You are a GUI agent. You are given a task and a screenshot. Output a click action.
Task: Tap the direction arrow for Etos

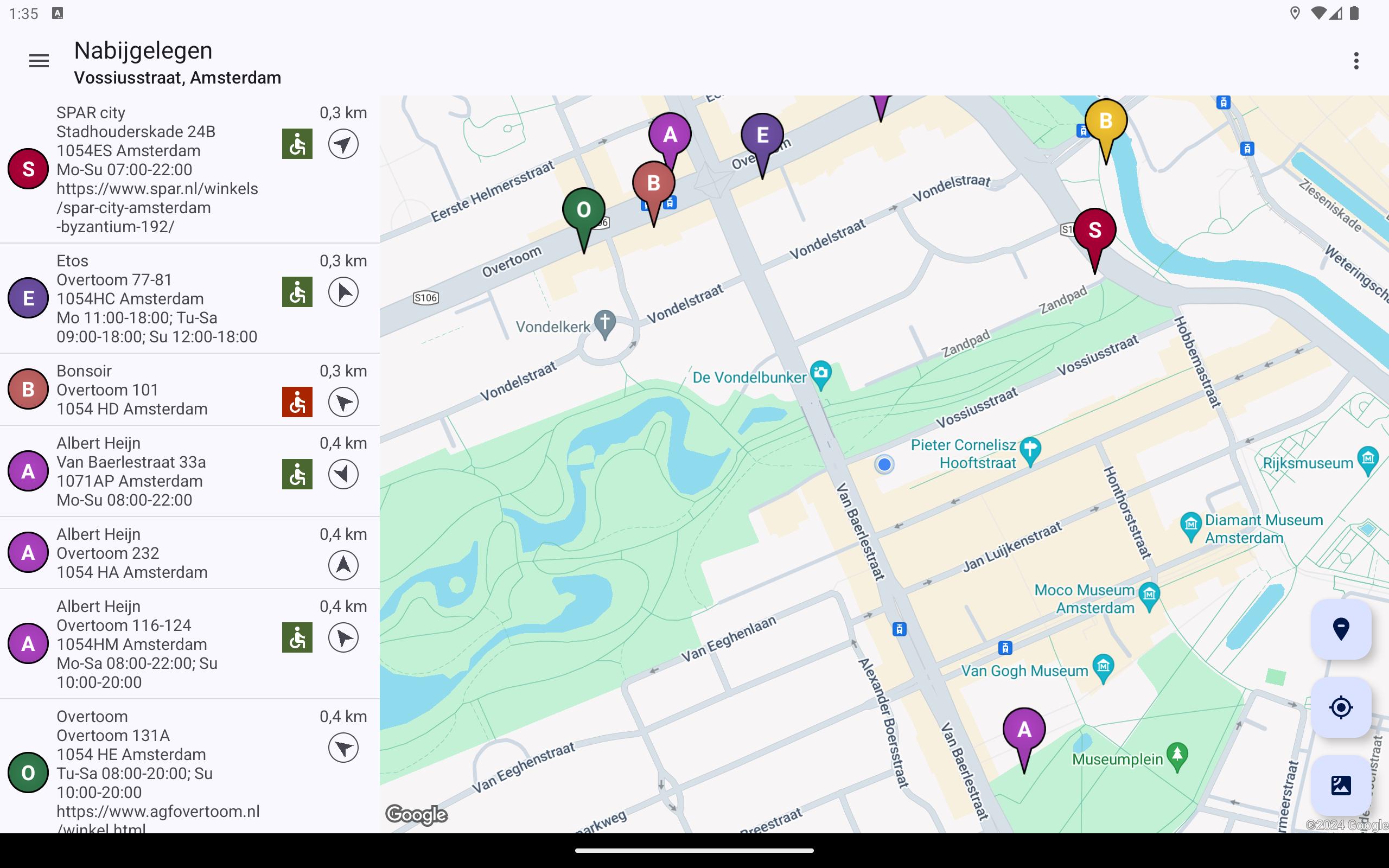click(x=343, y=292)
